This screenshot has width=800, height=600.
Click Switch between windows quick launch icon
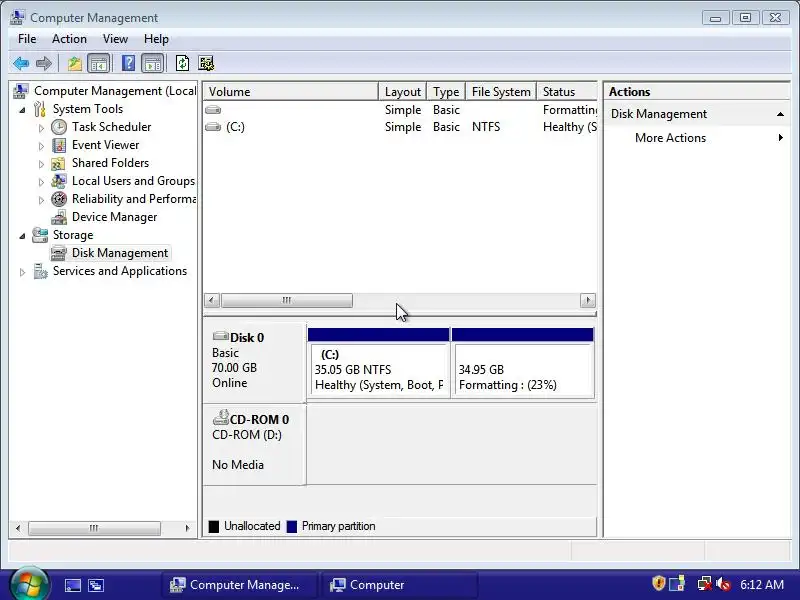click(x=95, y=585)
